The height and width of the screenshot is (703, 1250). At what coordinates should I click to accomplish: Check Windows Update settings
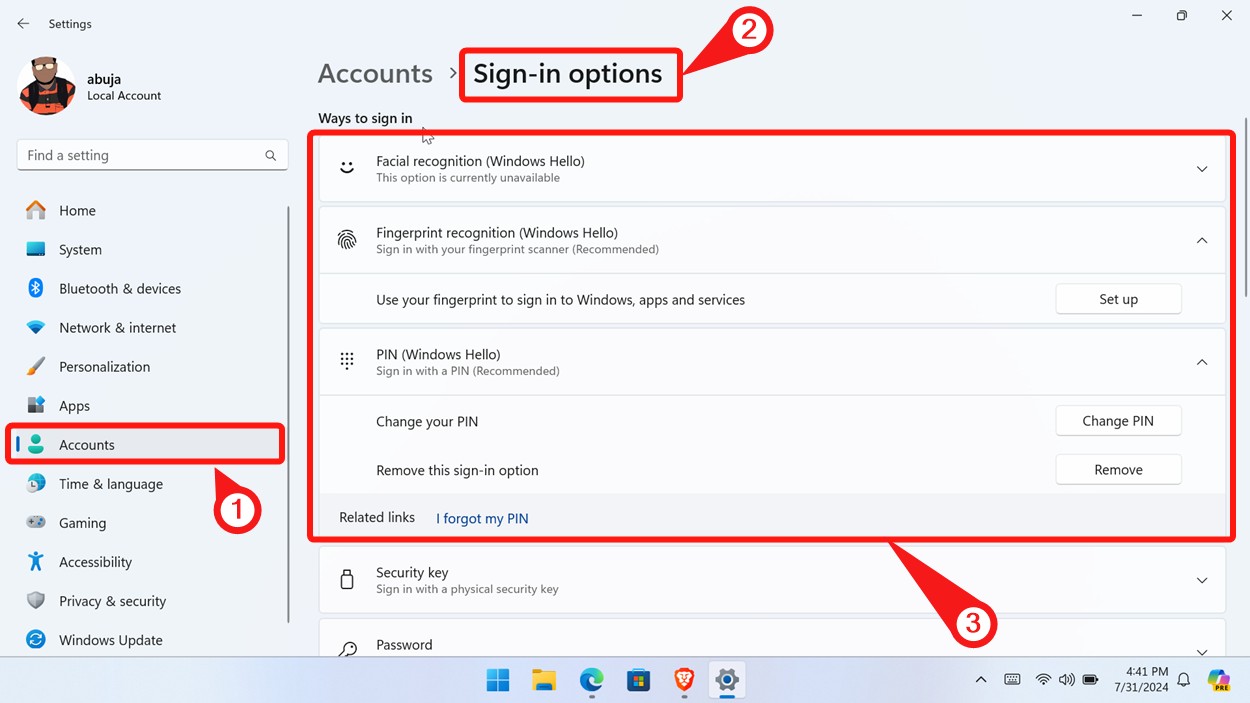pyautogui.click(x=110, y=639)
